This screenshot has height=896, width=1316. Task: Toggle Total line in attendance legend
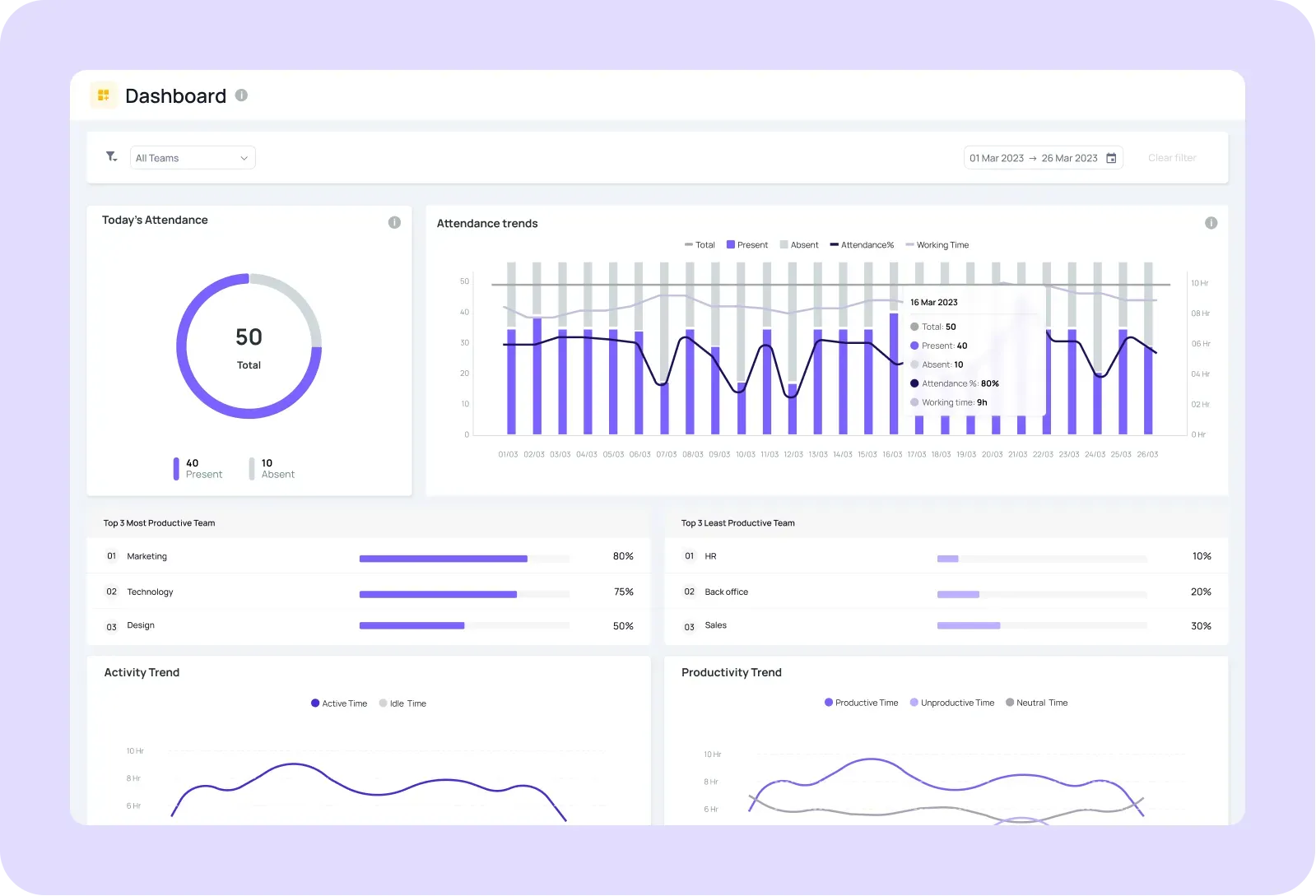[700, 245]
